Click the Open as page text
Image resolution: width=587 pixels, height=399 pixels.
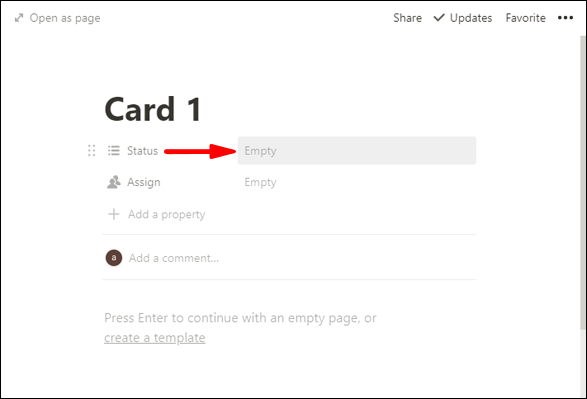click(x=65, y=18)
